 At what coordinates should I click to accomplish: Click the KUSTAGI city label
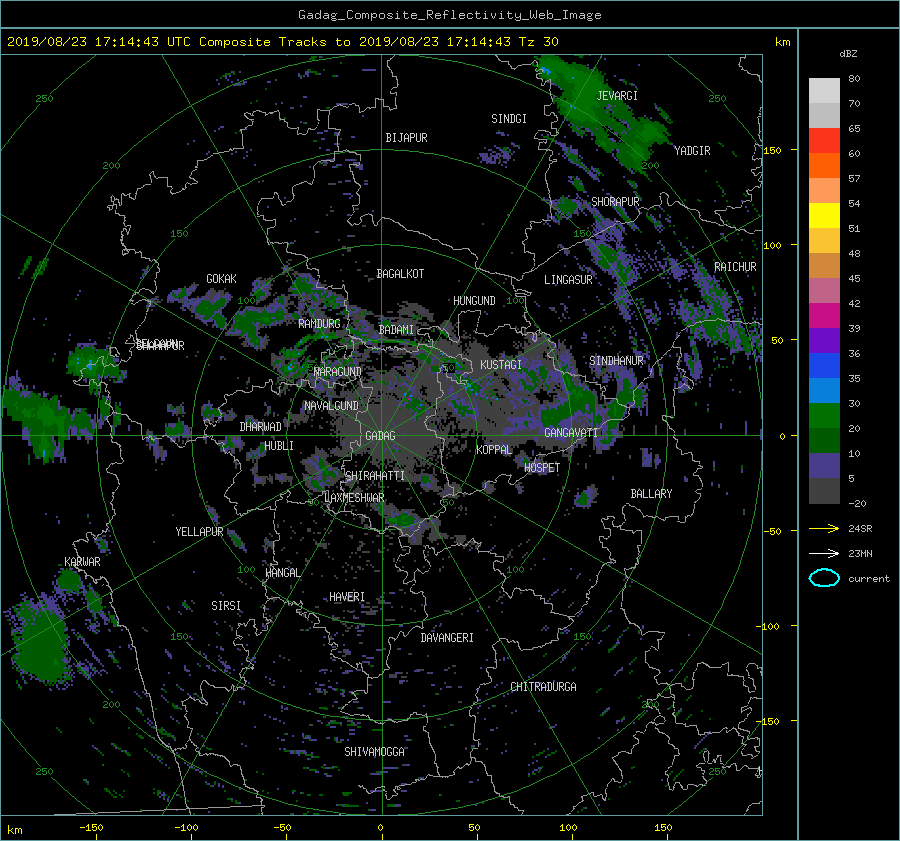[501, 365]
